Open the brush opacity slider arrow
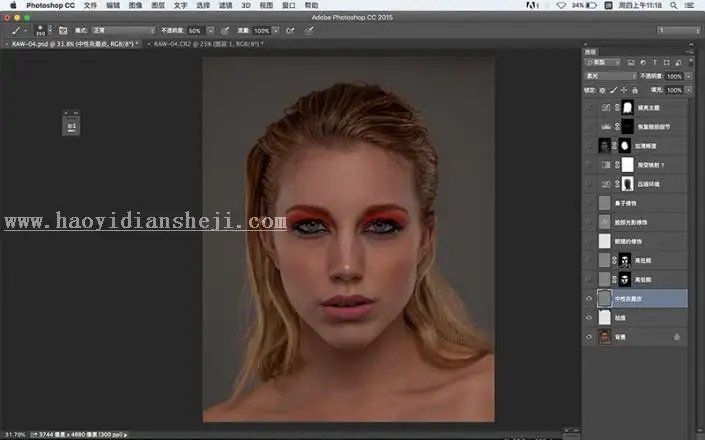Image resolution: width=705 pixels, height=440 pixels. tap(210, 31)
